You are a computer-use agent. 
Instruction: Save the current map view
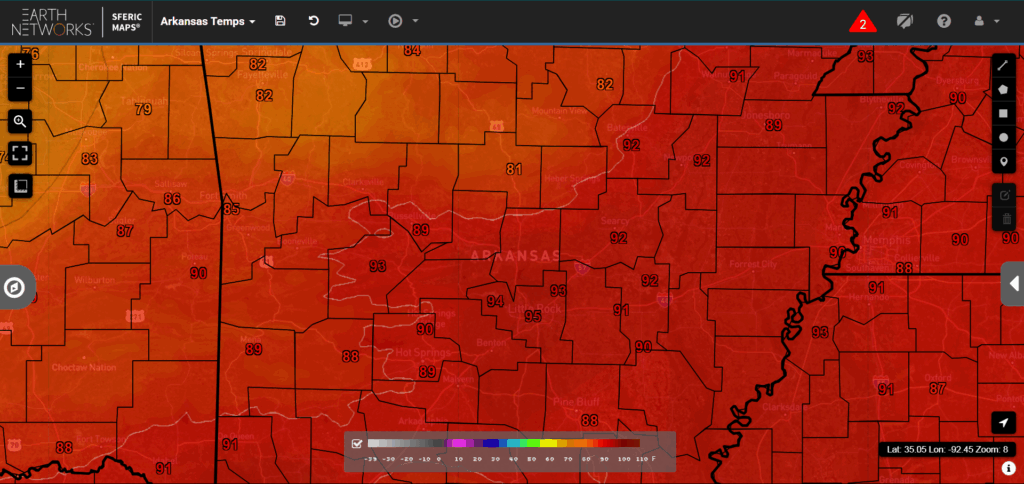coord(280,21)
